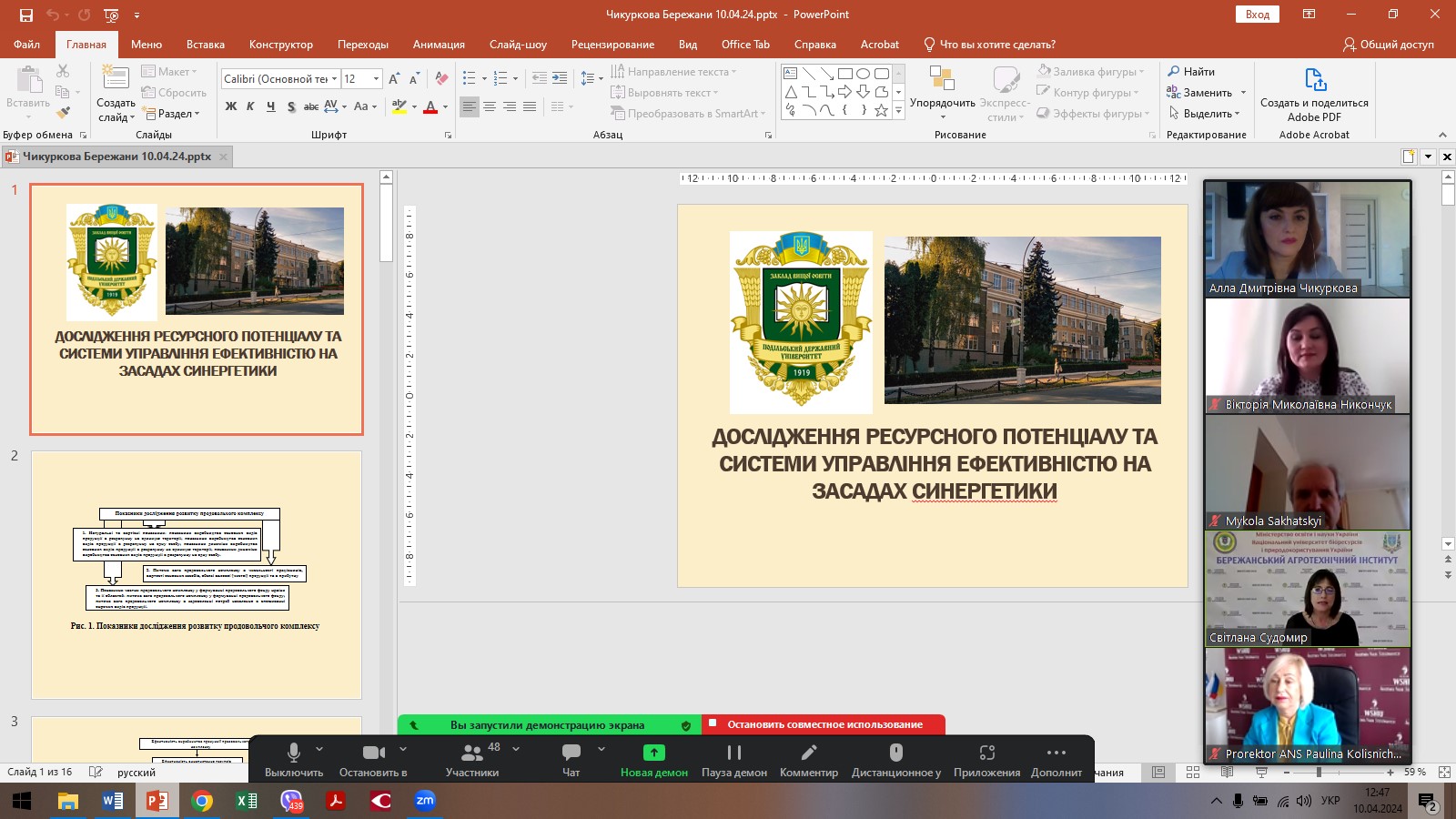The image size is (1456, 819).
Task: Switch to the Анимация tab
Action: [x=439, y=45]
